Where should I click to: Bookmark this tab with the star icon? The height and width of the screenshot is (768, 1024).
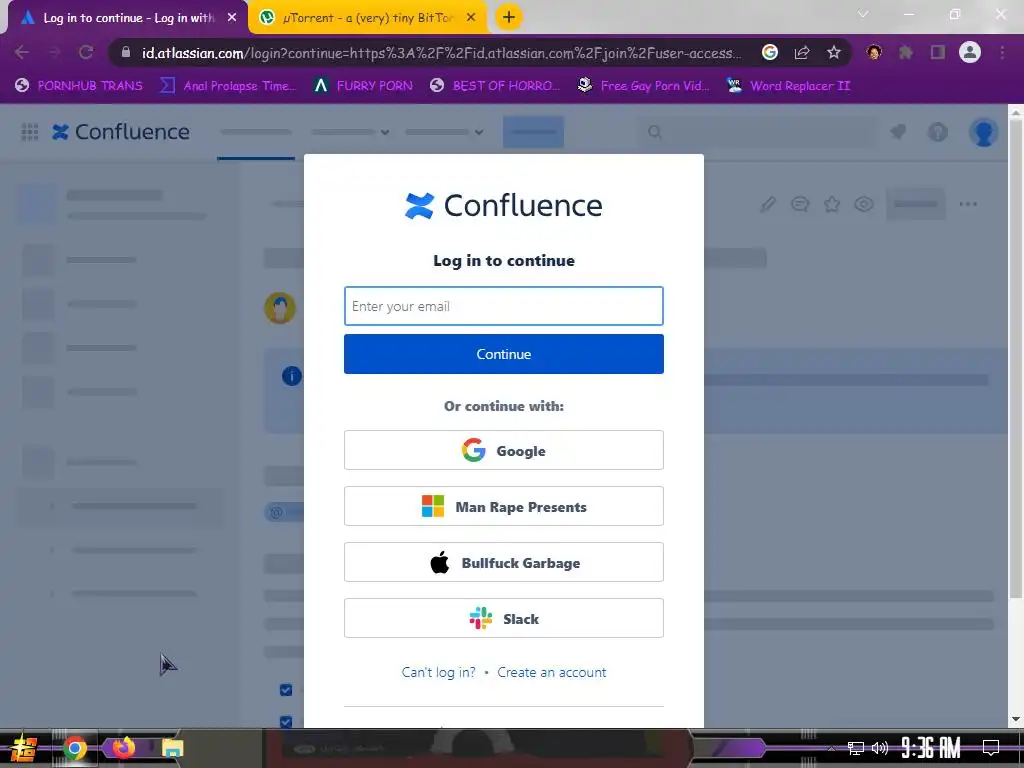(x=834, y=52)
